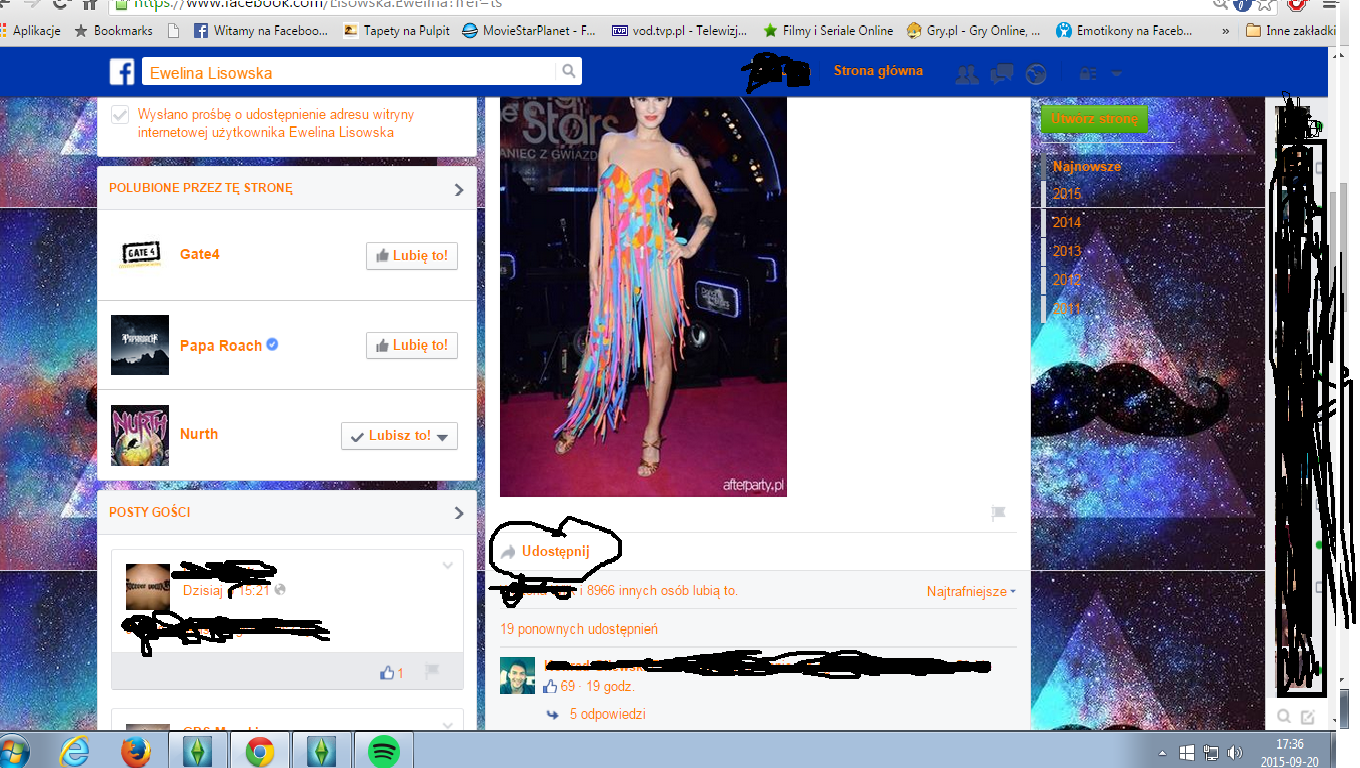The image size is (1360, 768).
Task: Open the messages icon in header
Action: (1001, 74)
